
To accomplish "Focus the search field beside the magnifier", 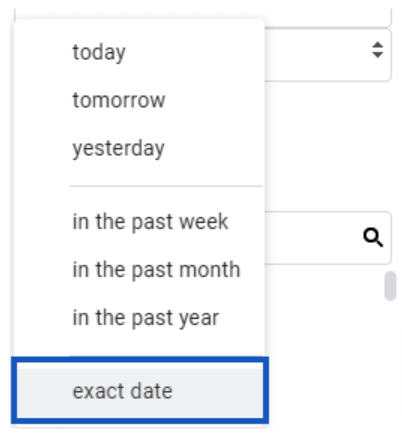I will pos(312,238).
